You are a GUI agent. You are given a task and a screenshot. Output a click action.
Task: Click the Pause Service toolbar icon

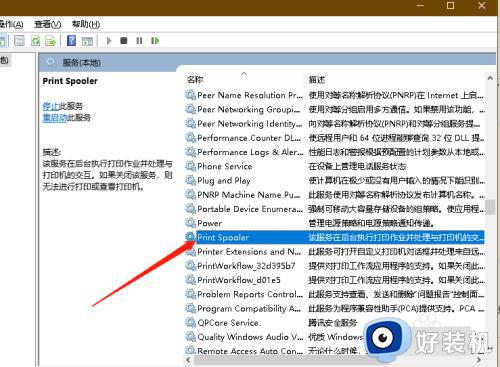point(139,41)
